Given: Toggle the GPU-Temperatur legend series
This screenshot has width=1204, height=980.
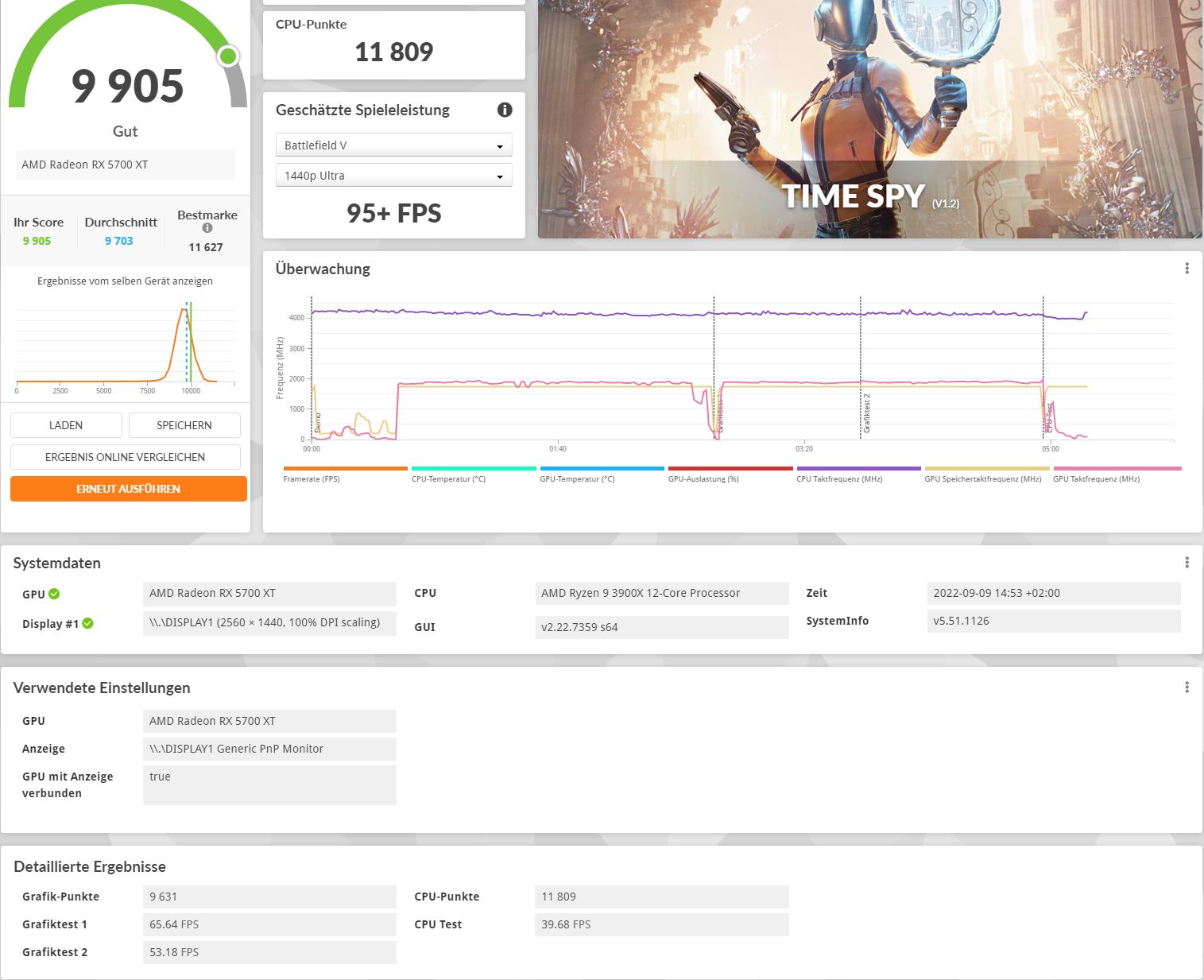Looking at the screenshot, I should tap(602, 475).
